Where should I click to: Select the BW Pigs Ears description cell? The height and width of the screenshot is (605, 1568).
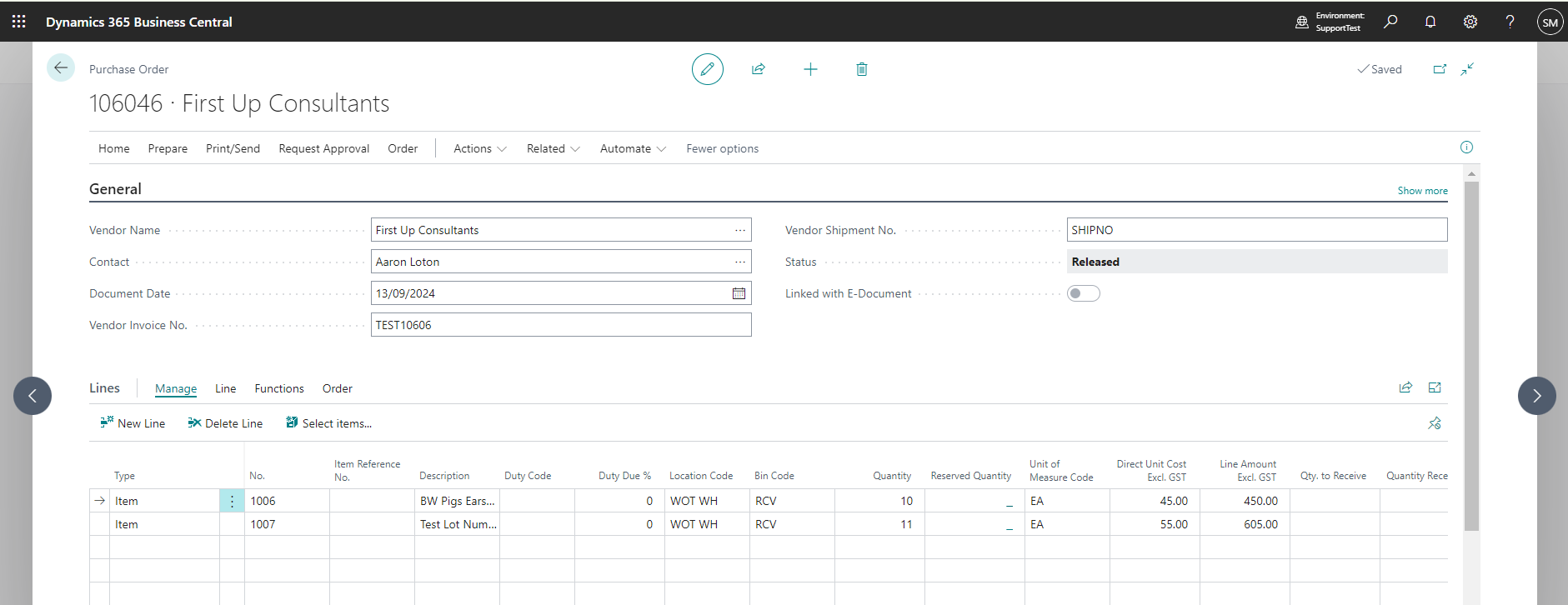click(x=457, y=501)
